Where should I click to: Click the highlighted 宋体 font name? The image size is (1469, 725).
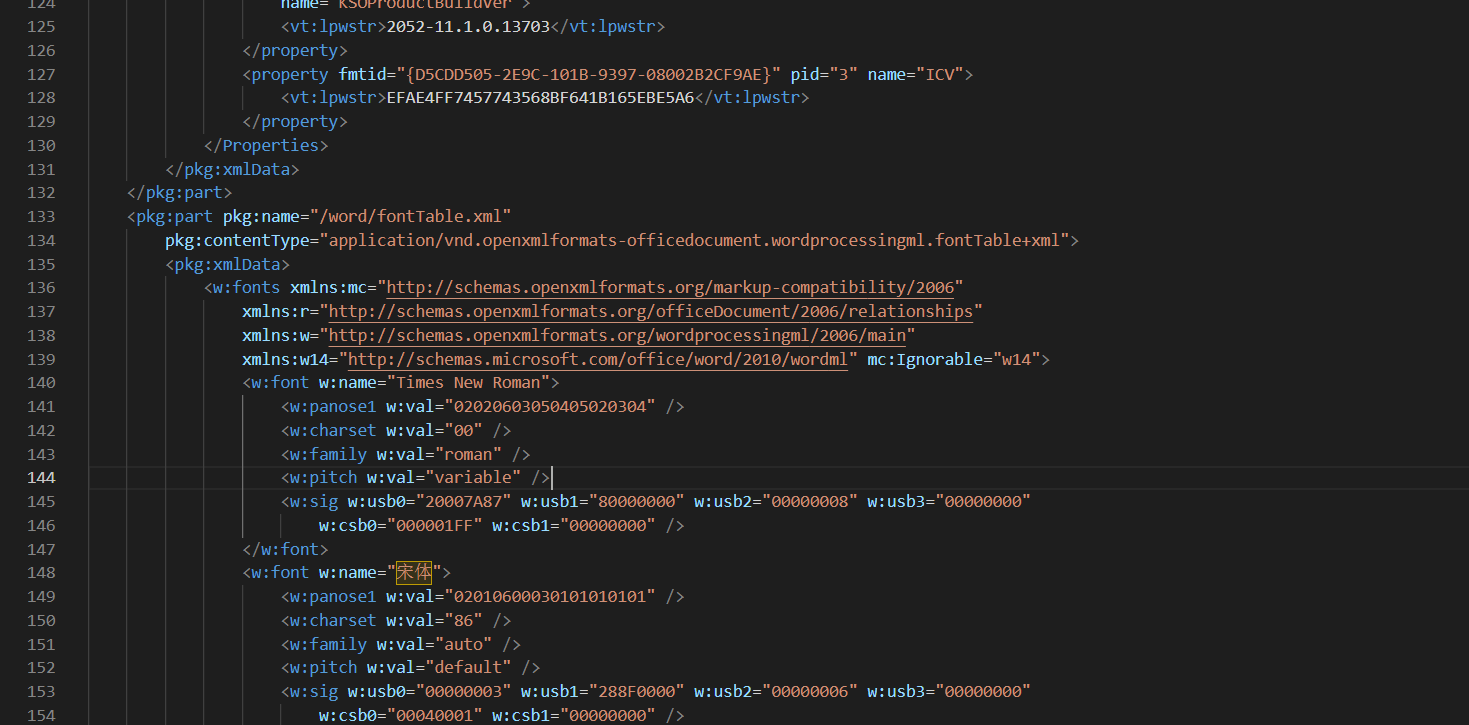[x=414, y=573]
